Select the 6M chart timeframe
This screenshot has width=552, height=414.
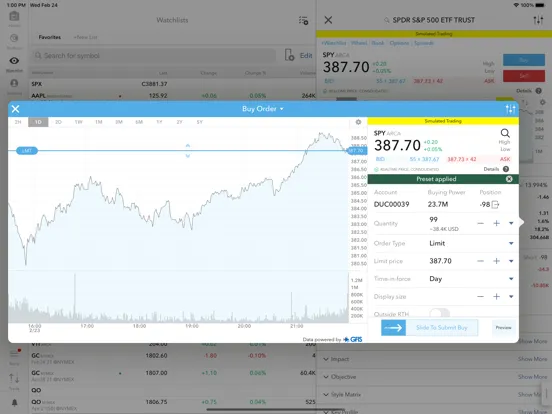139,122
